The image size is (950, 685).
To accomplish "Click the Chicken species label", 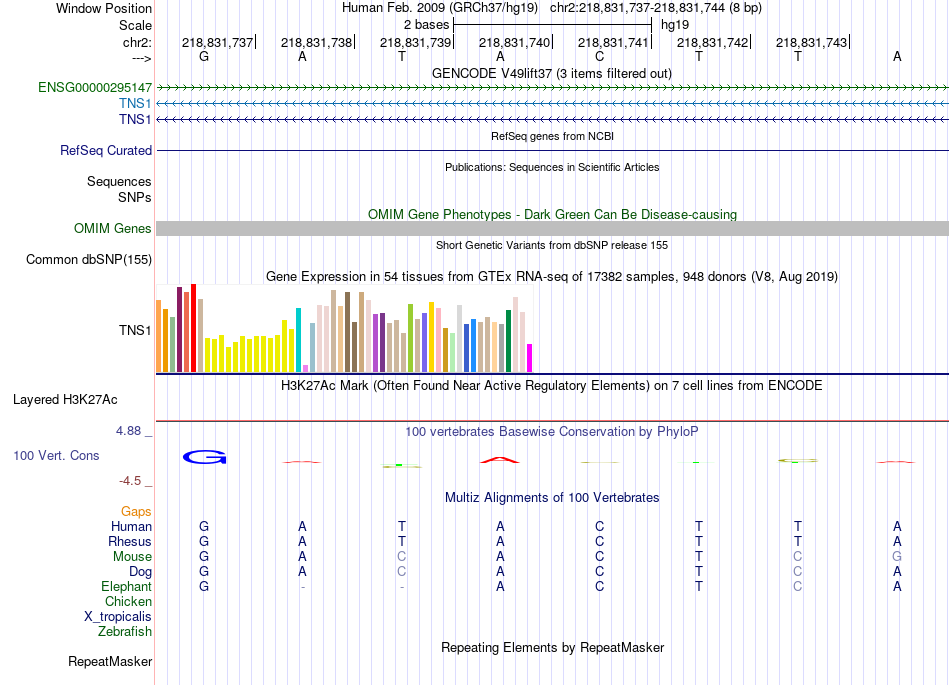I will (128, 601).
